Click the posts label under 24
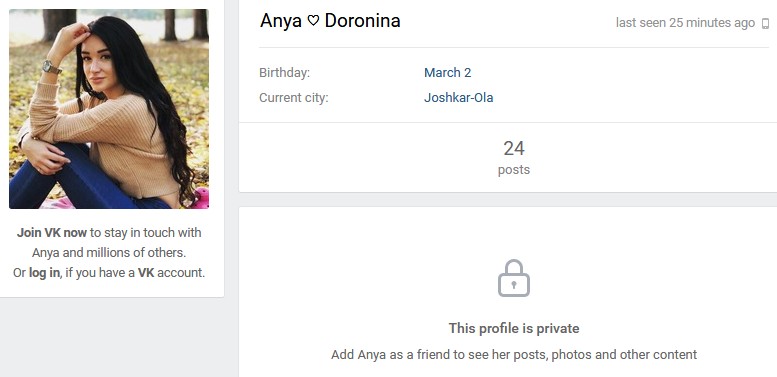This screenshot has height=377, width=777. click(x=514, y=170)
